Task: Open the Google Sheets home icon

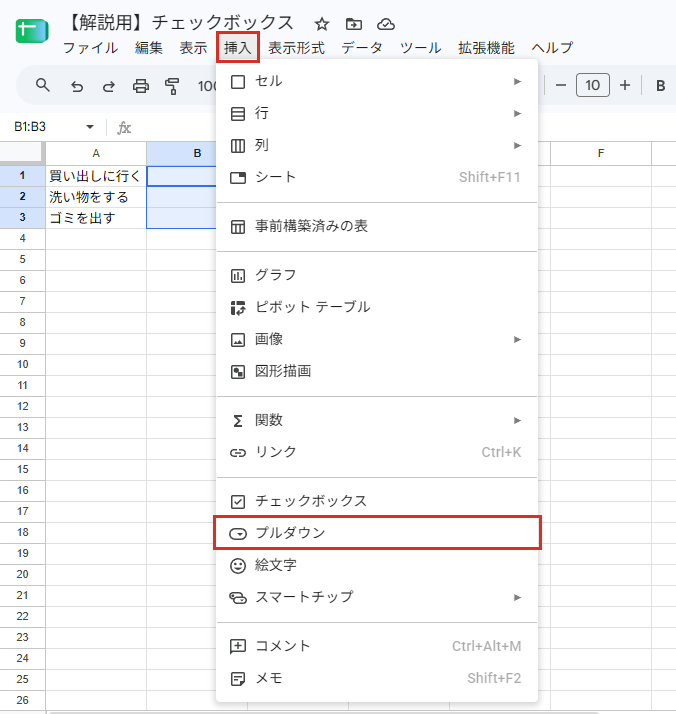Action: 32,31
